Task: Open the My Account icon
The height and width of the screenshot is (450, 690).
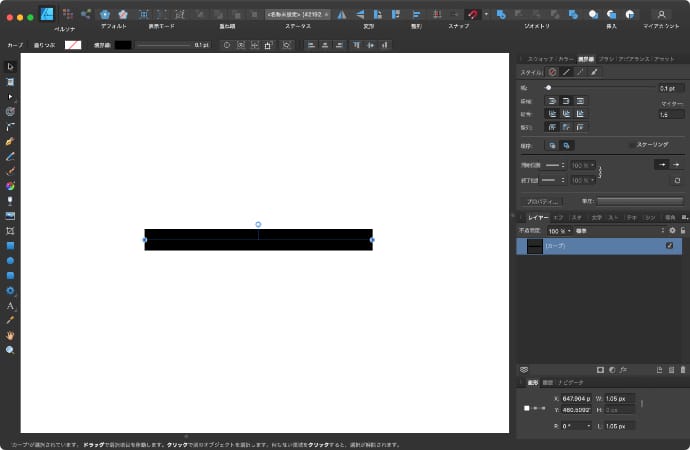Action: [x=661, y=14]
